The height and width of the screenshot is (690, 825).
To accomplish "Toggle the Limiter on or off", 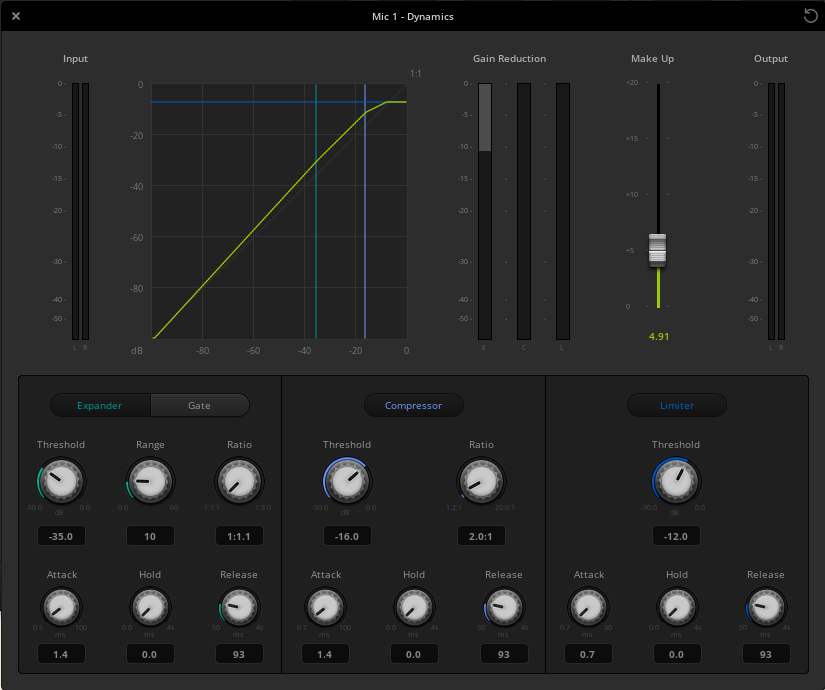I will click(677, 405).
